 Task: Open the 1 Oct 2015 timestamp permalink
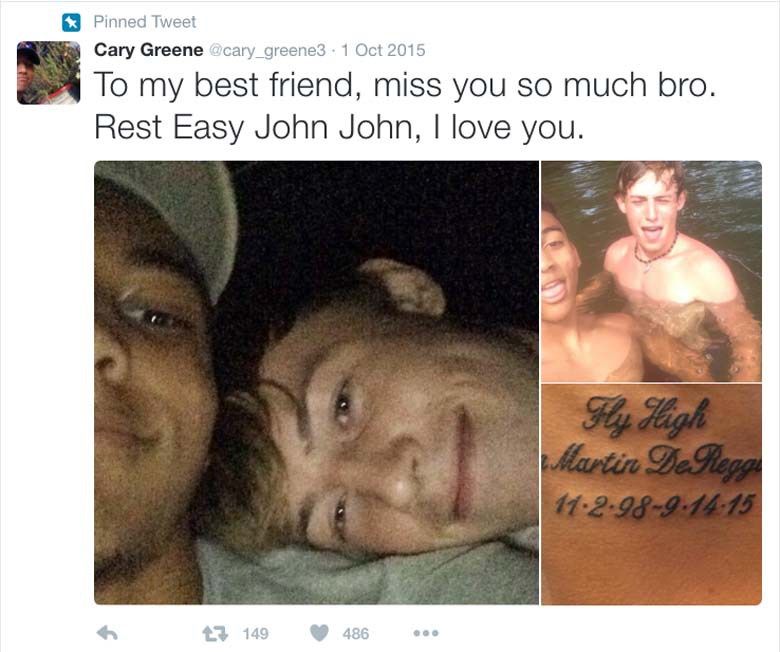pyautogui.click(x=383, y=50)
